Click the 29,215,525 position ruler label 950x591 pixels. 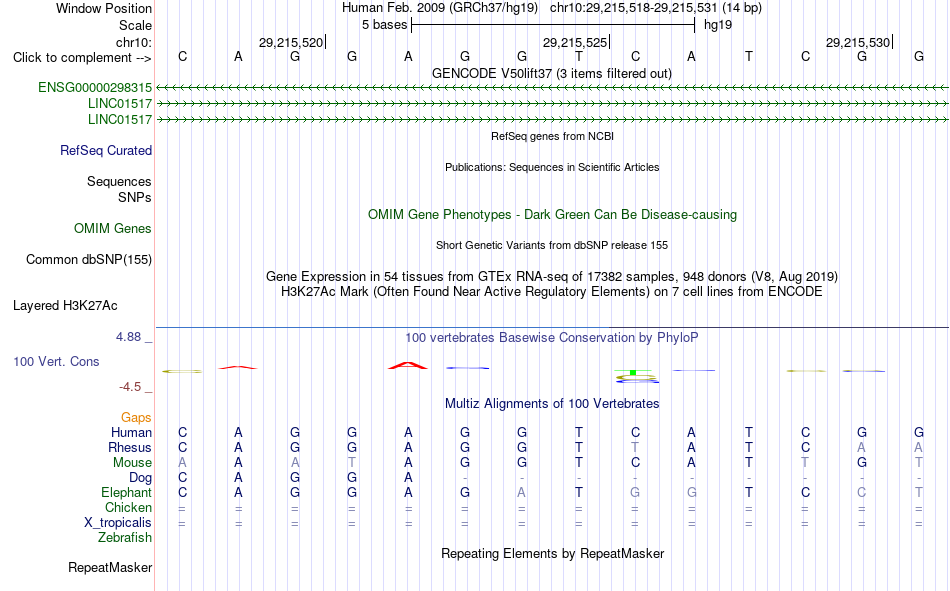pos(575,42)
